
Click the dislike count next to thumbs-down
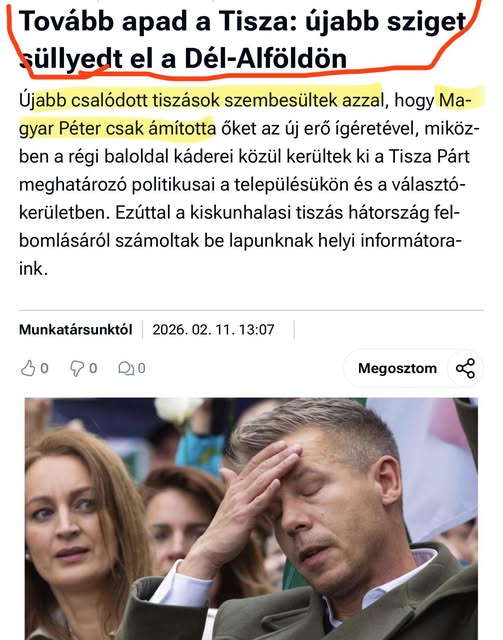click(93, 369)
